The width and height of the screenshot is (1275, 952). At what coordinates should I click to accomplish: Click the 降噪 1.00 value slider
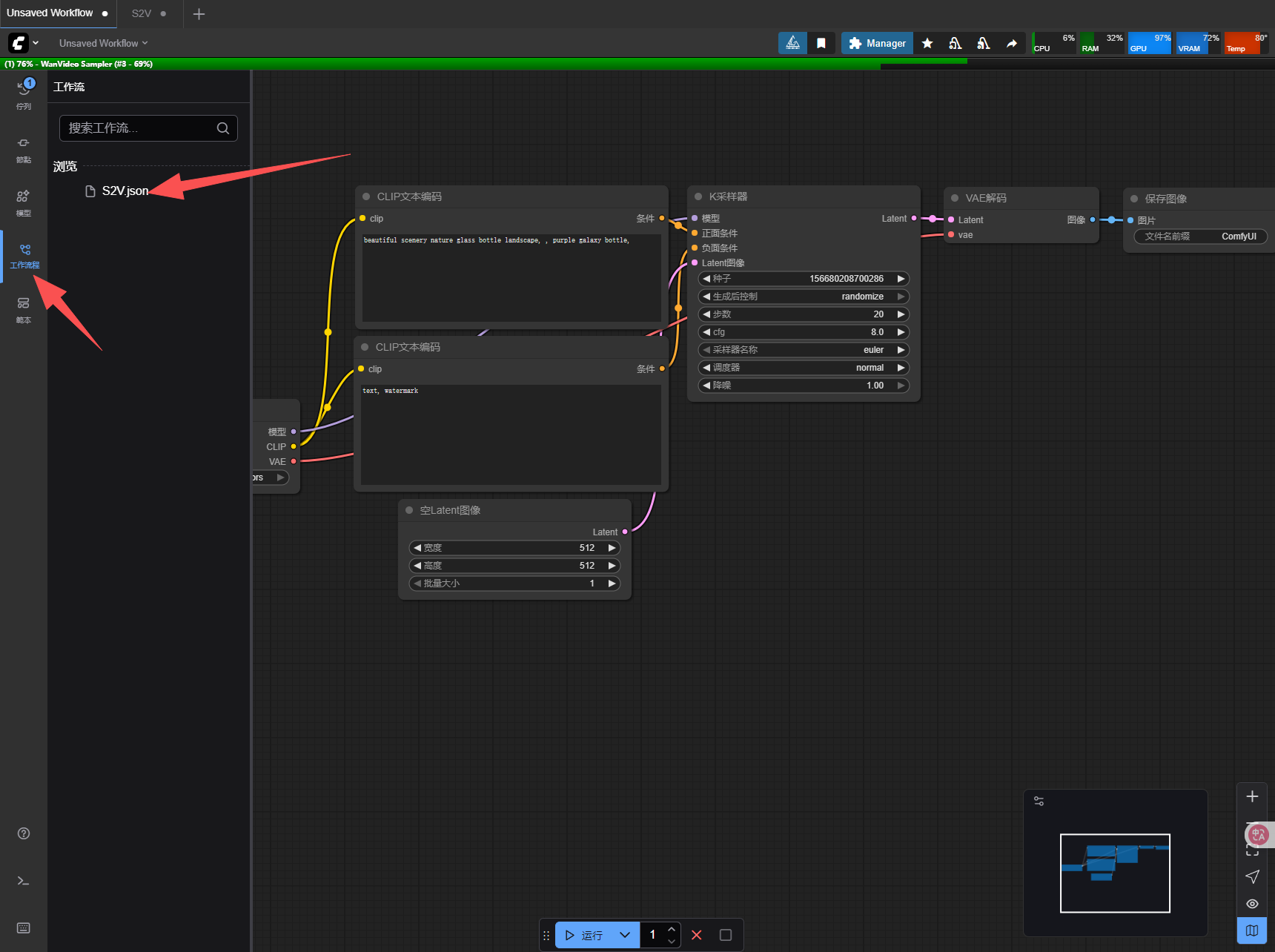click(x=804, y=386)
